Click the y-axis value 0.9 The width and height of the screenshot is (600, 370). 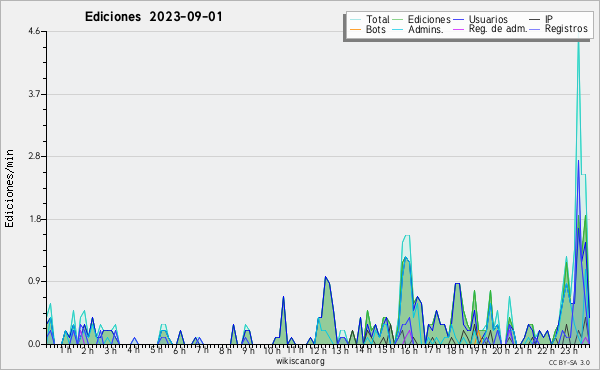click(34, 282)
